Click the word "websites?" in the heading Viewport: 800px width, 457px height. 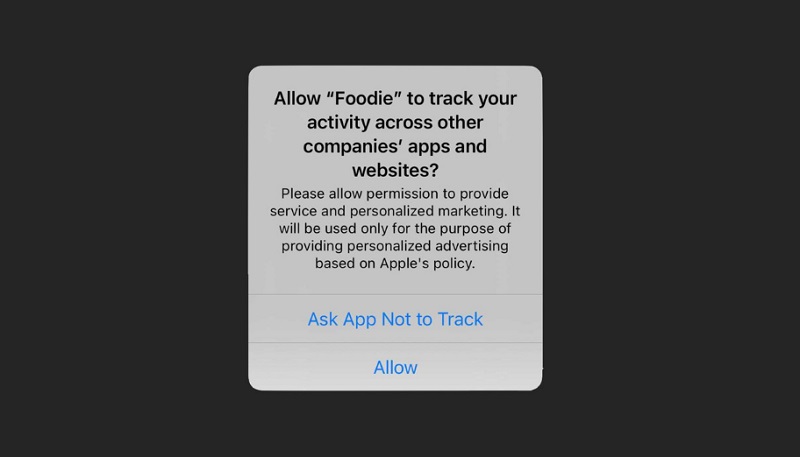(395, 170)
